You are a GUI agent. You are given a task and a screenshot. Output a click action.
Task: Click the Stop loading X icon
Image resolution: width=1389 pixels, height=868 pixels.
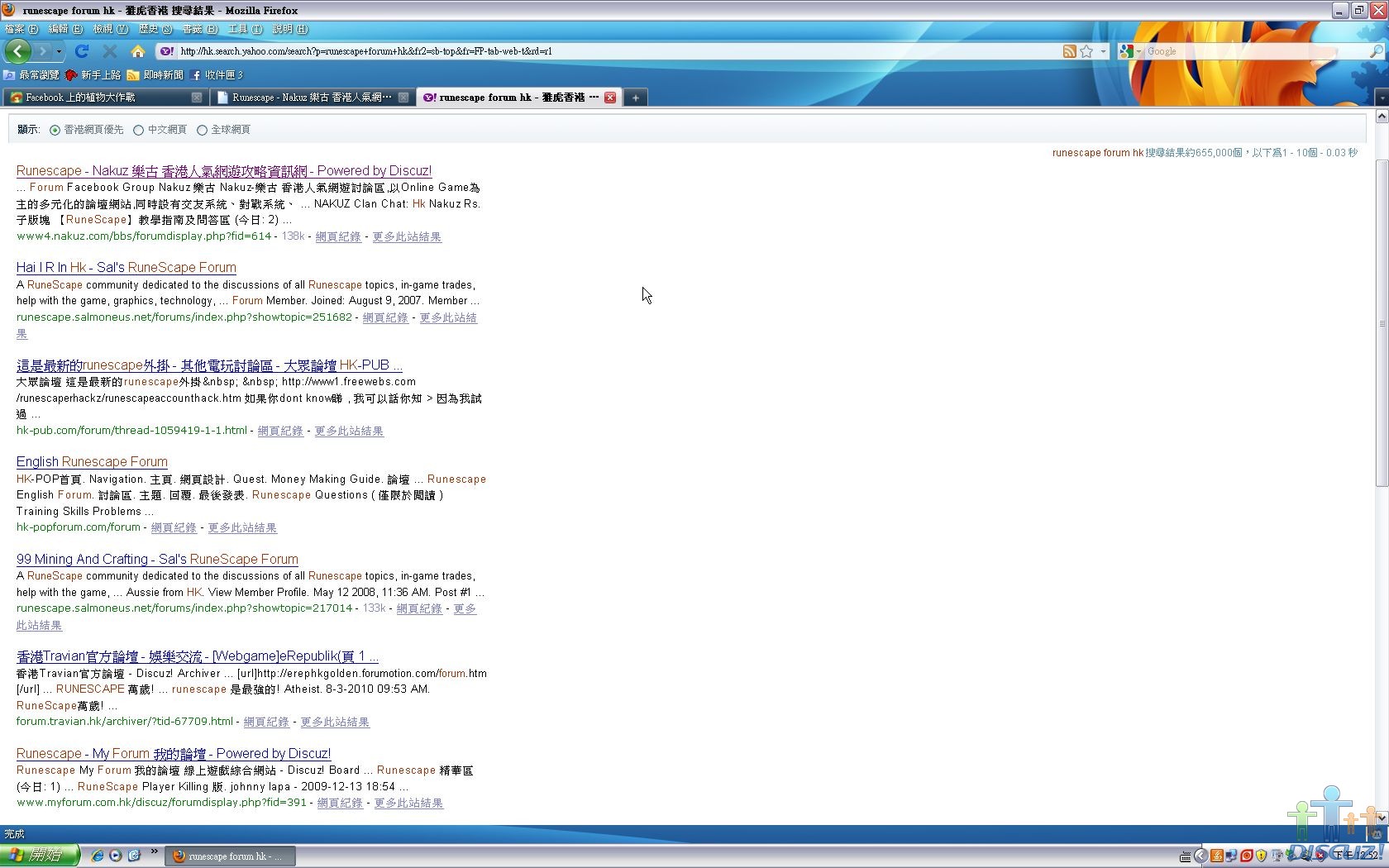click(109, 51)
